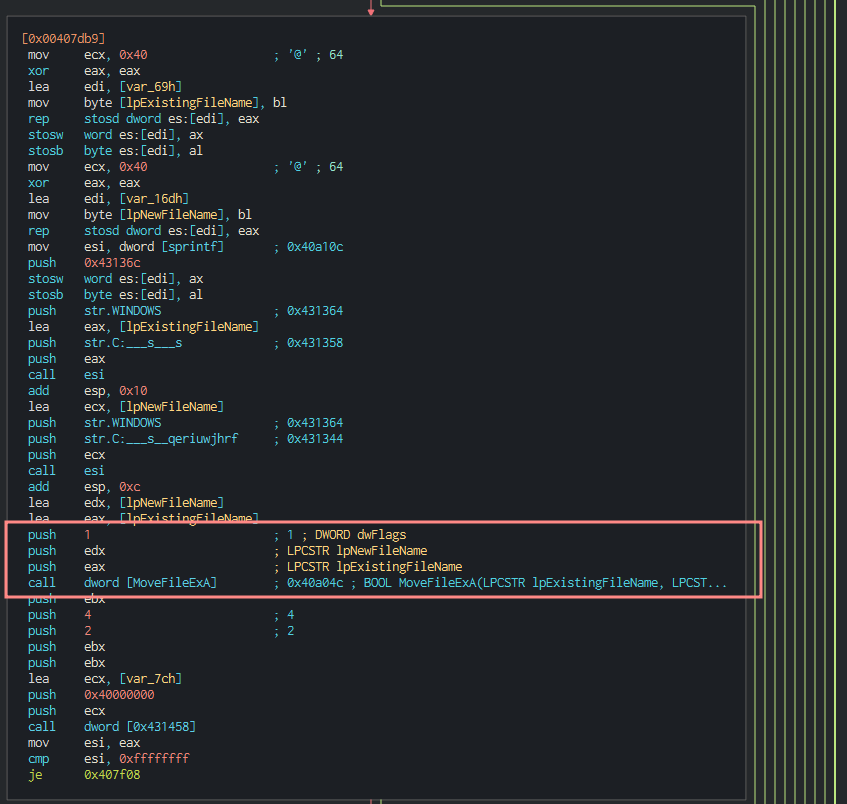Open the str.C:___s__qeriuwjhrf string reference

160,438
